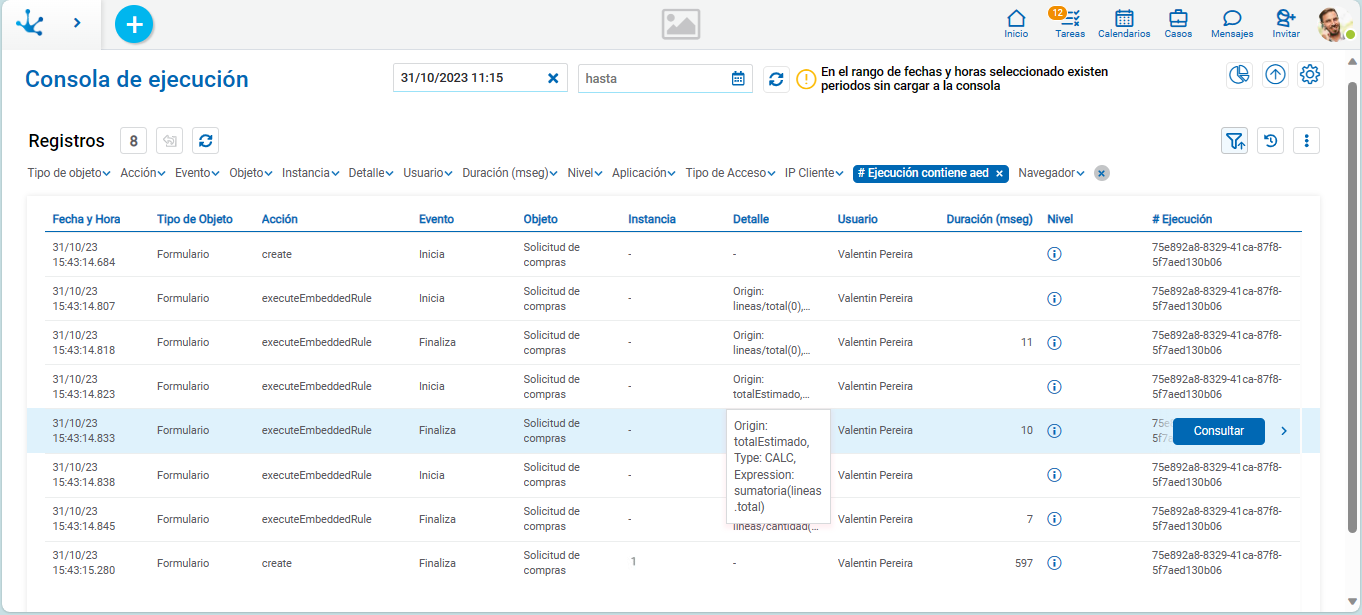The height and width of the screenshot is (615, 1362).
Task: Click the upload arrow circle icon
Action: 1275,75
